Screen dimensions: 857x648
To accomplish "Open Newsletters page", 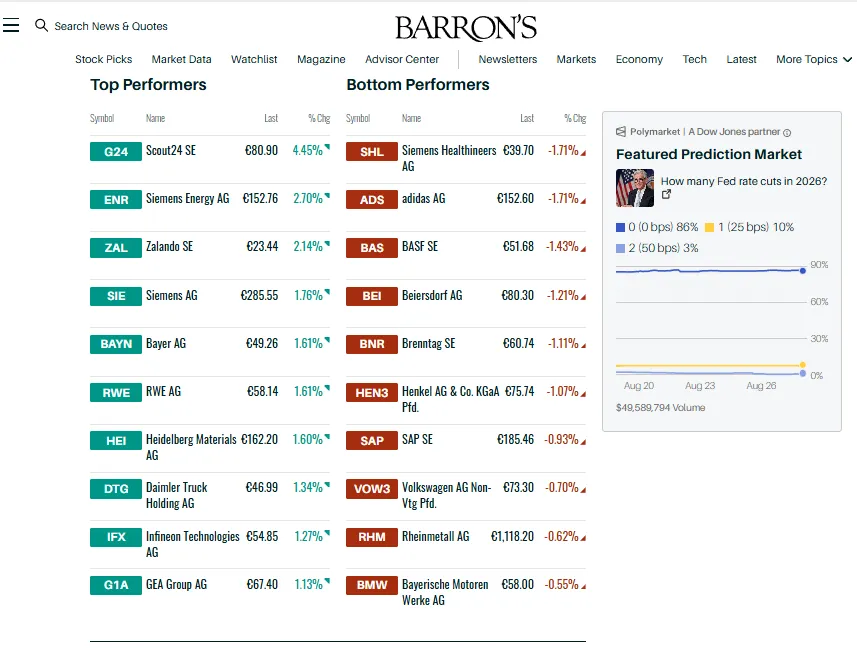I will [x=508, y=59].
